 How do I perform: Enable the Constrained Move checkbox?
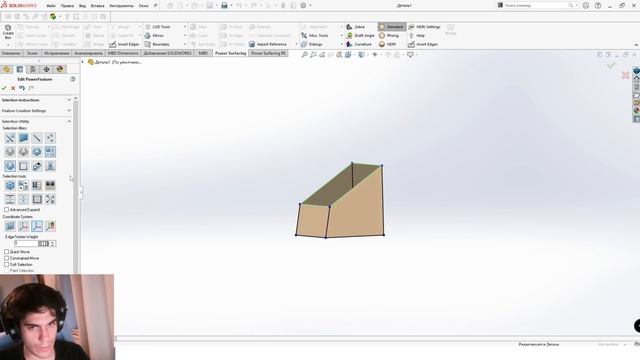[x=7, y=258]
